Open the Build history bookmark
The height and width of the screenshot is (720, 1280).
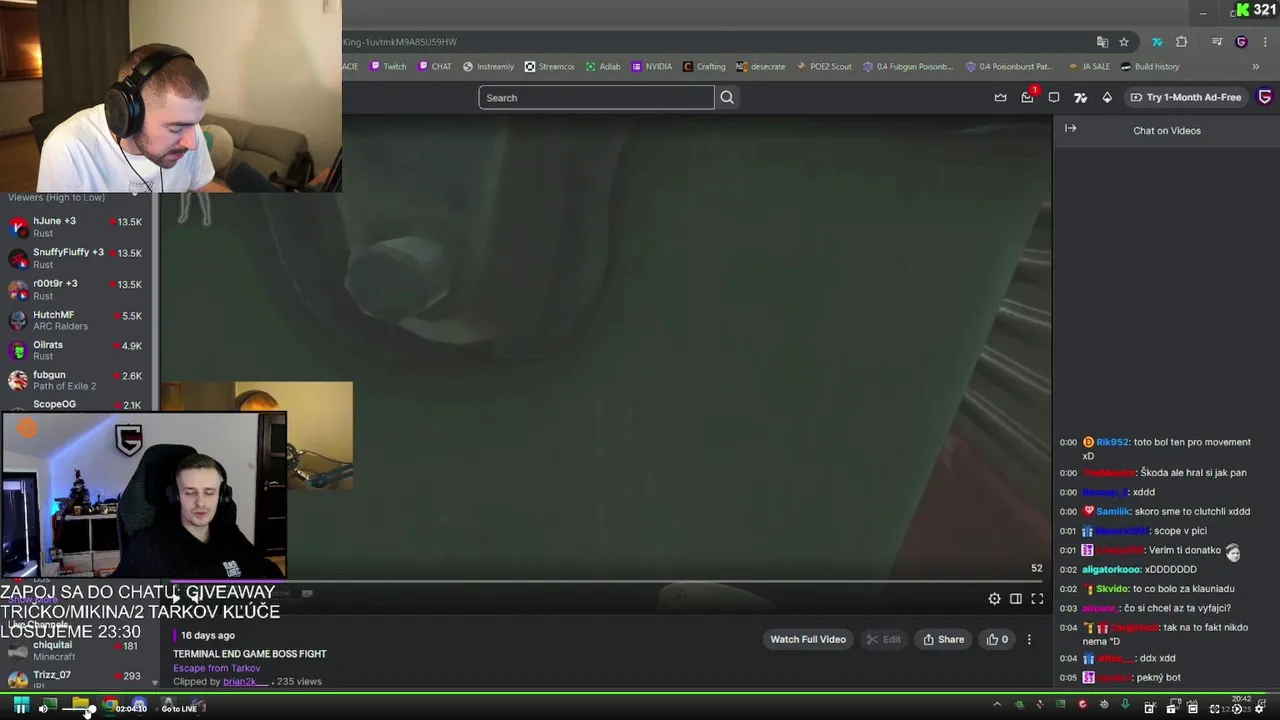tap(1150, 67)
